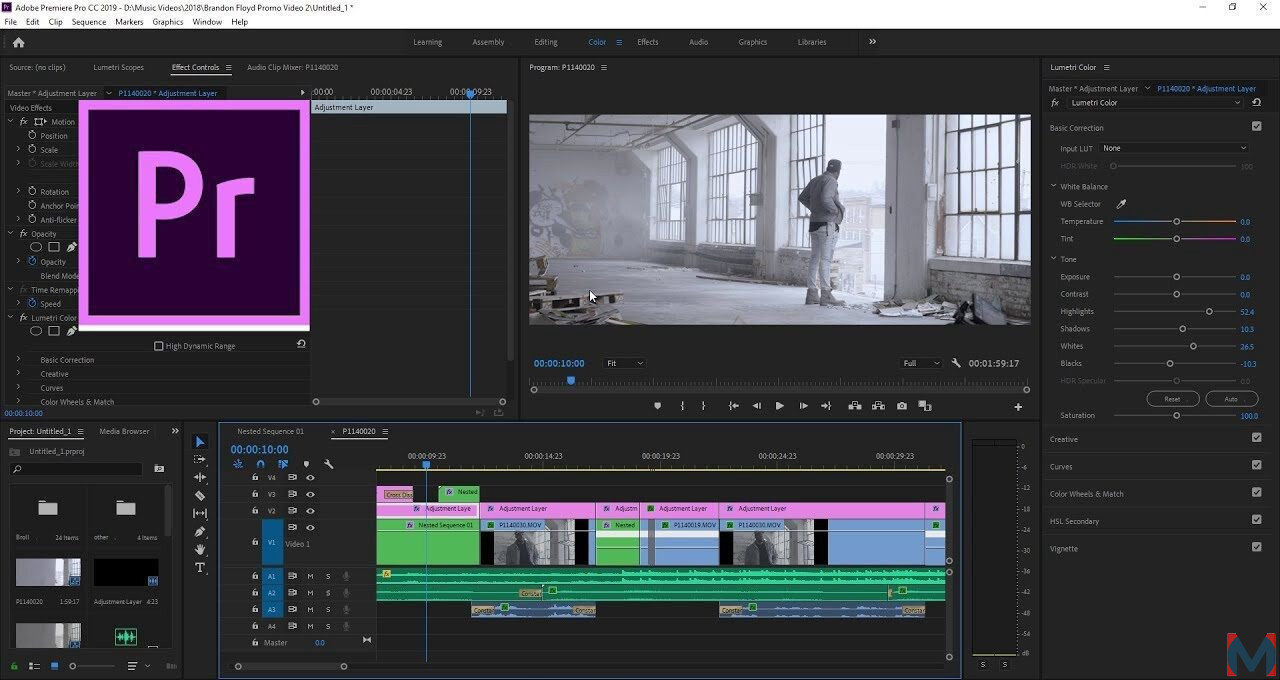
Task: Export a frame with the camera icon
Action: [902, 406]
